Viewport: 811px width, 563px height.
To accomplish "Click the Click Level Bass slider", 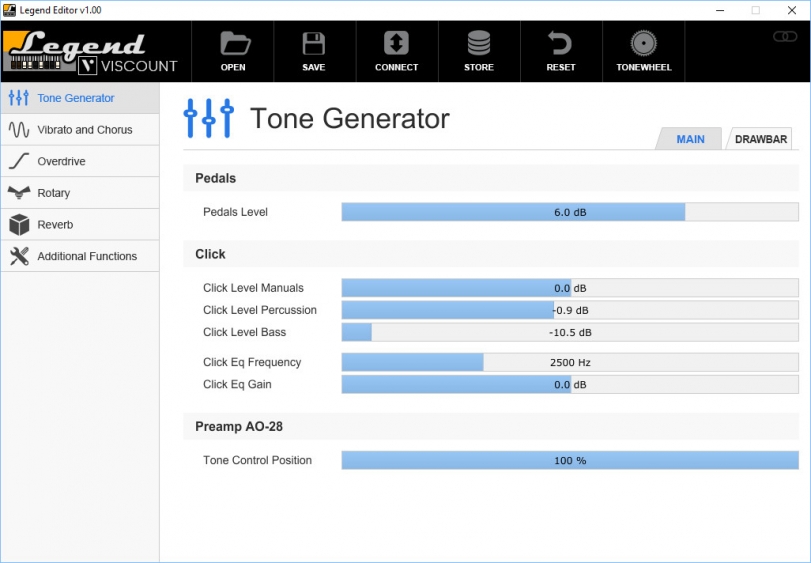I will pos(570,332).
